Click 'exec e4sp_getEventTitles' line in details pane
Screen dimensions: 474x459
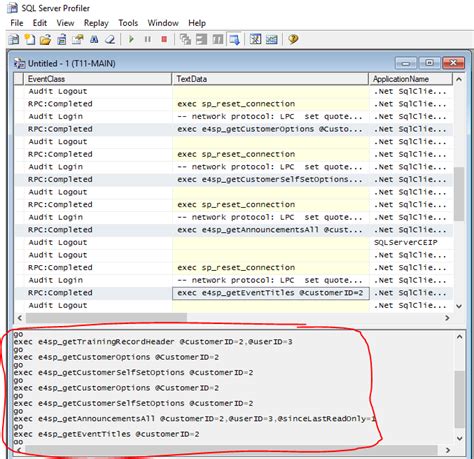point(106,434)
